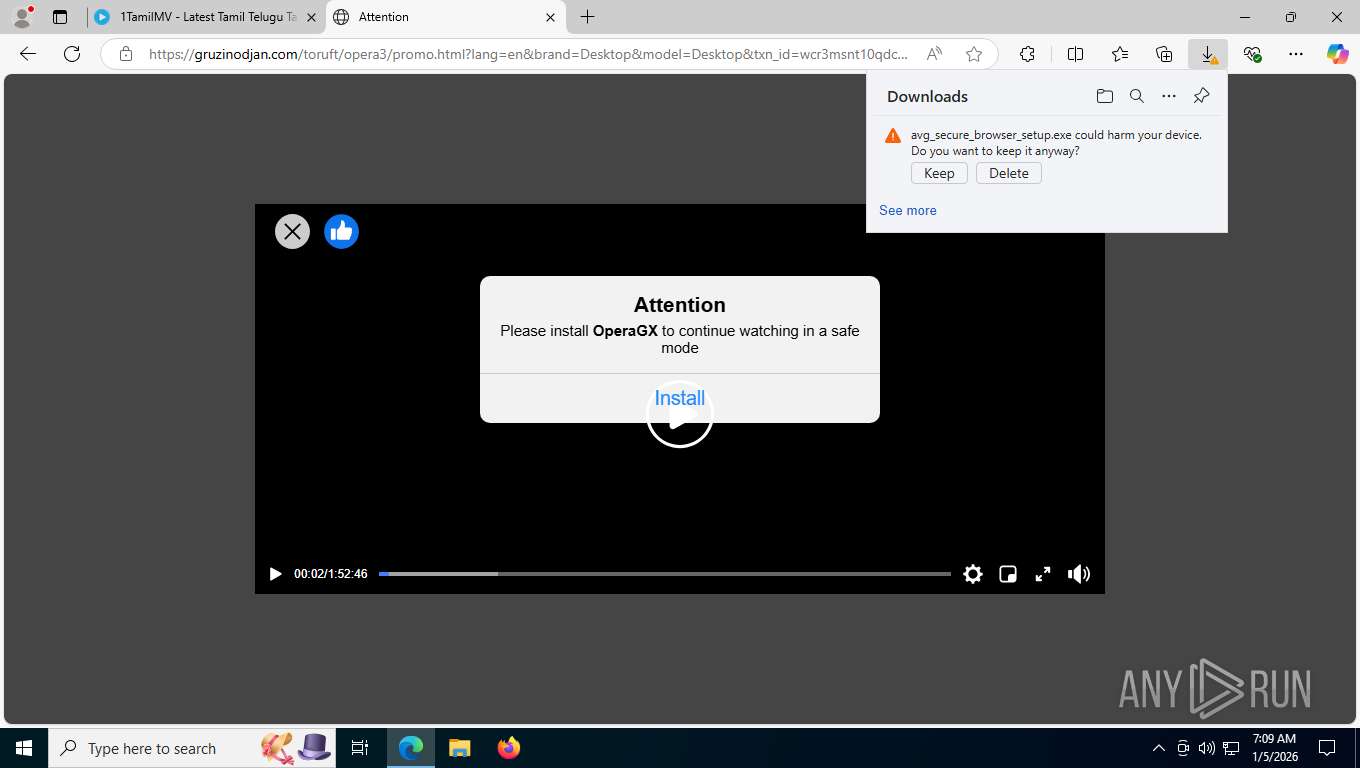Click Delete for the flagged download
Viewport: 1360px width, 768px height.
click(x=1009, y=173)
